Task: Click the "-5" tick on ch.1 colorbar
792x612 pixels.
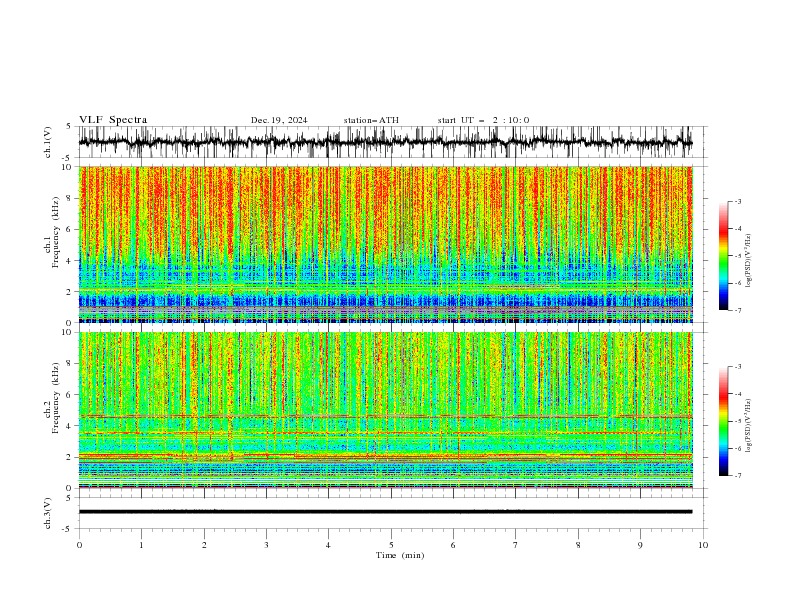Action: [737, 256]
